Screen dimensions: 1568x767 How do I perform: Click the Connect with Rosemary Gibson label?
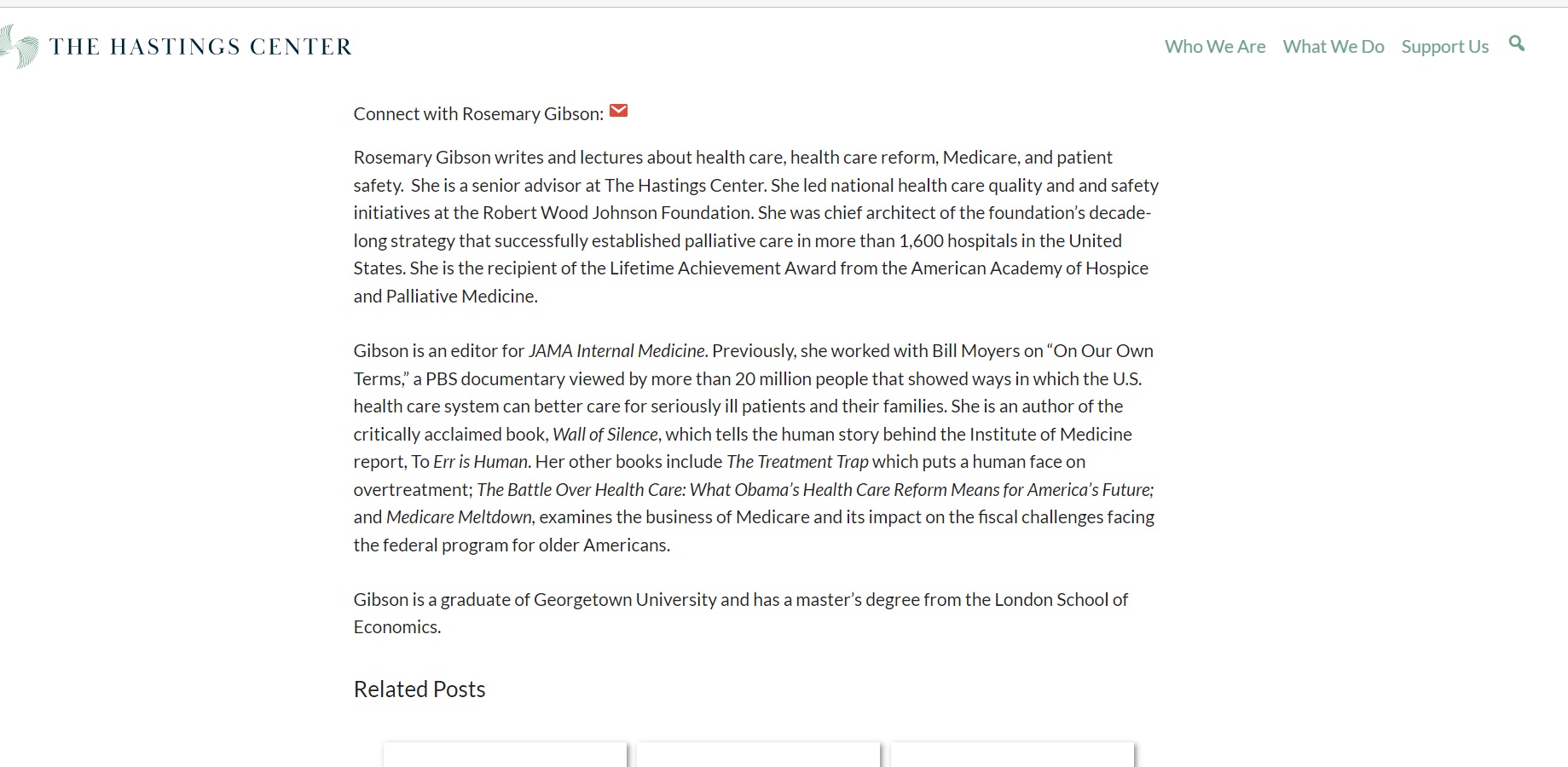[x=479, y=114]
